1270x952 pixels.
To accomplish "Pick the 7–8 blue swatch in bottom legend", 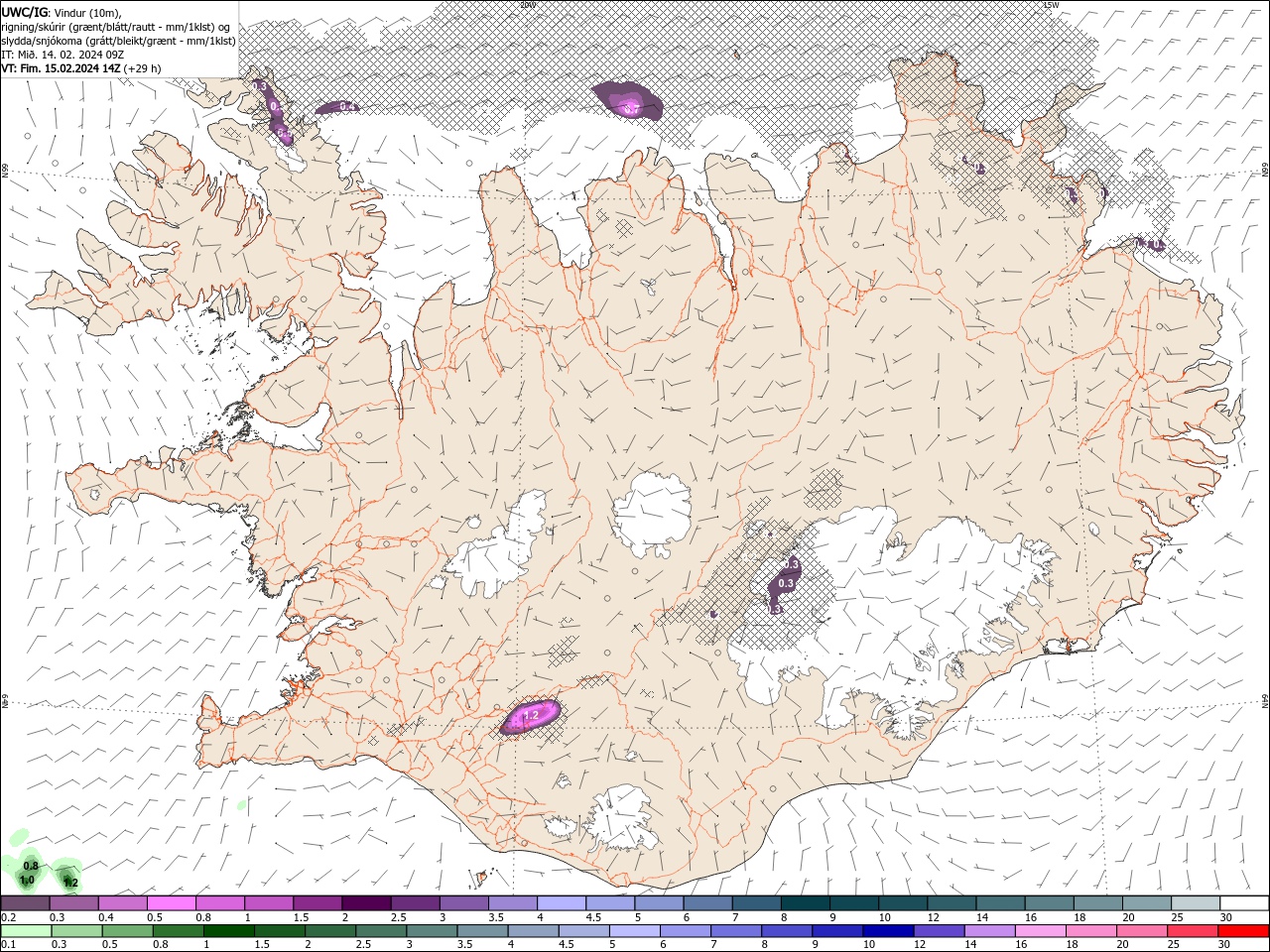I will click(735, 931).
